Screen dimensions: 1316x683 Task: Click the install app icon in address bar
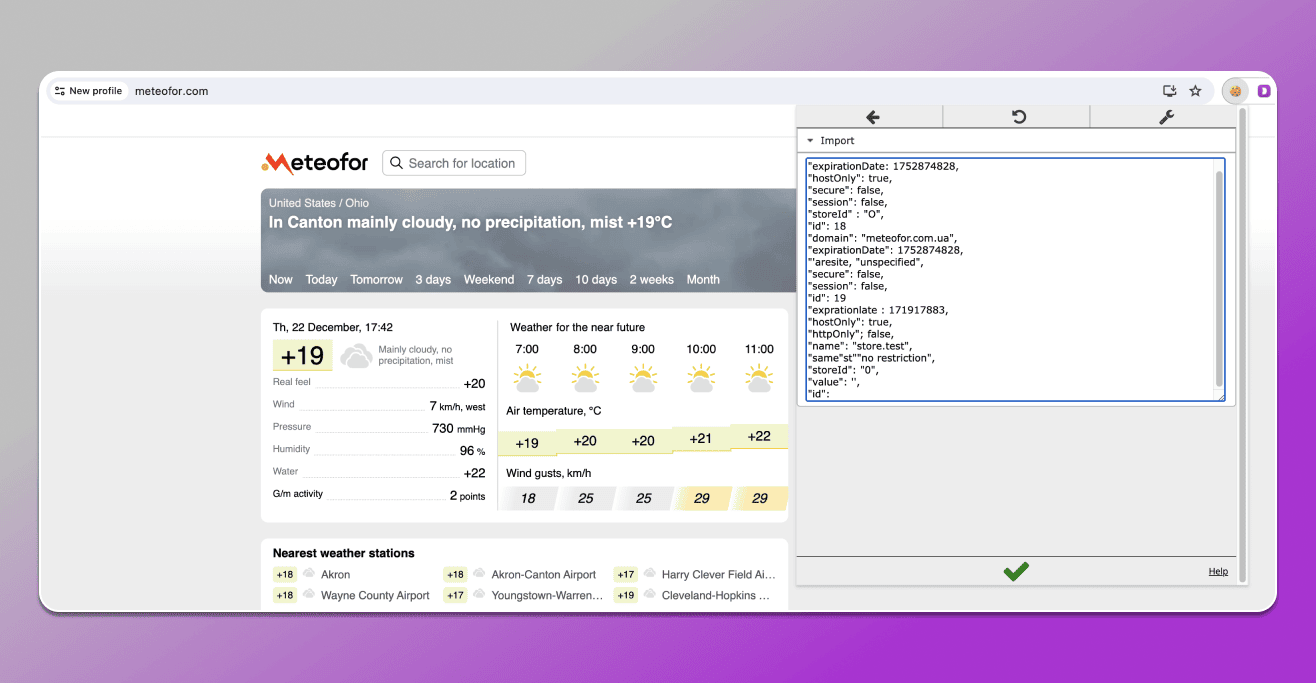pyautogui.click(x=1168, y=91)
